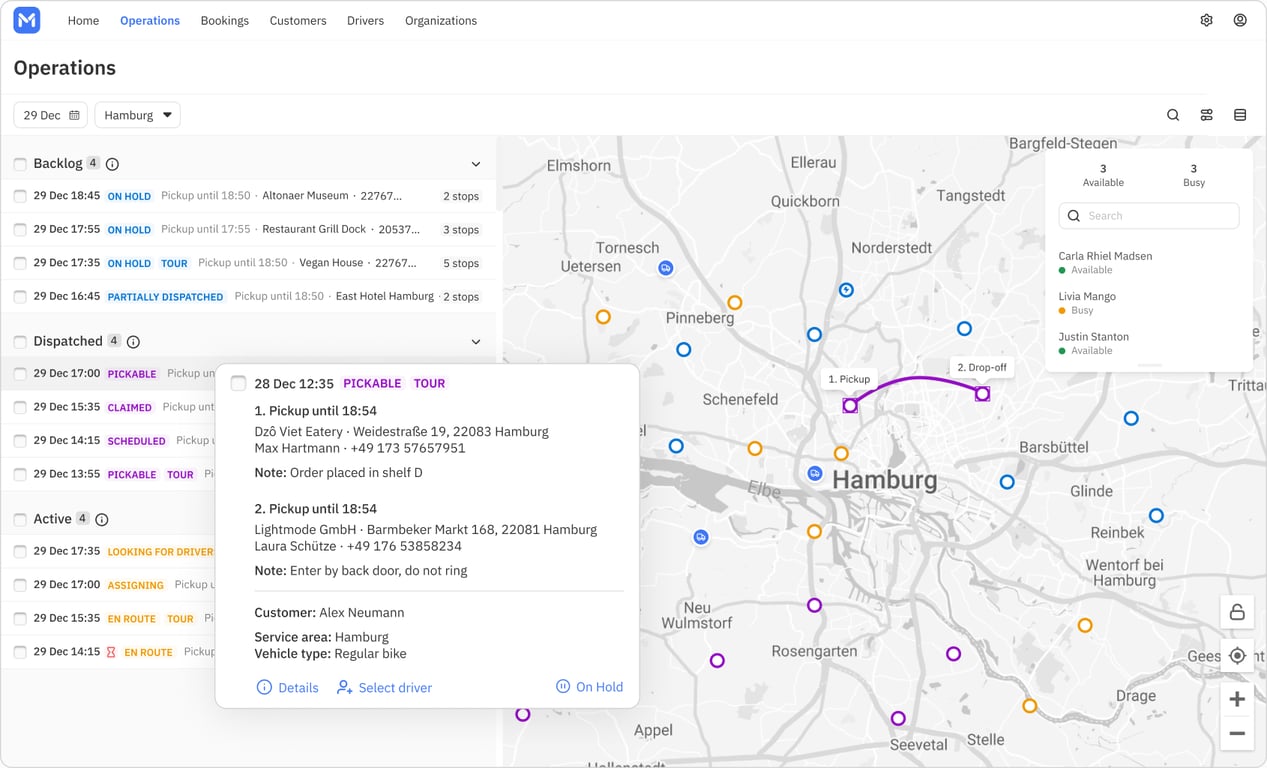1267x768 pixels.
Task: Click hourglass icon on 29 Dec 14:15 En Route row
Action: point(111,652)
